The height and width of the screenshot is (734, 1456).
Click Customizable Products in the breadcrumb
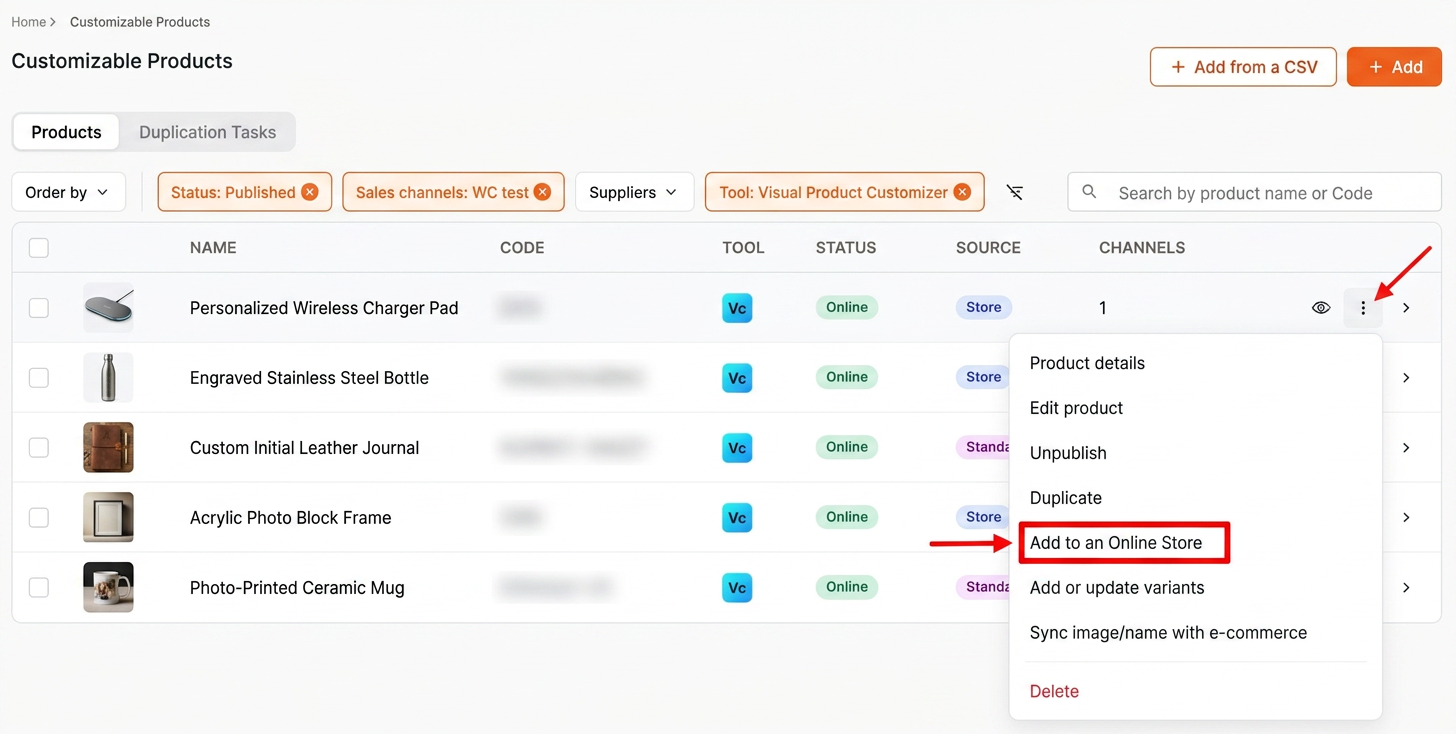[x=140, y=22]
